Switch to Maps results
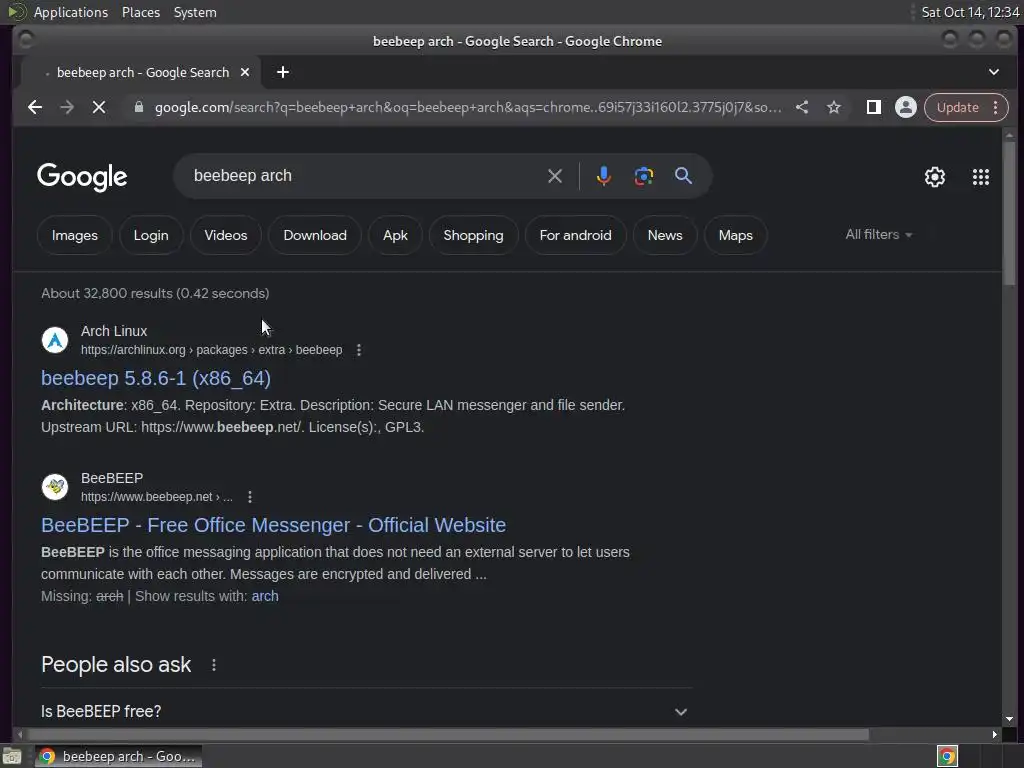 point(735,235)
